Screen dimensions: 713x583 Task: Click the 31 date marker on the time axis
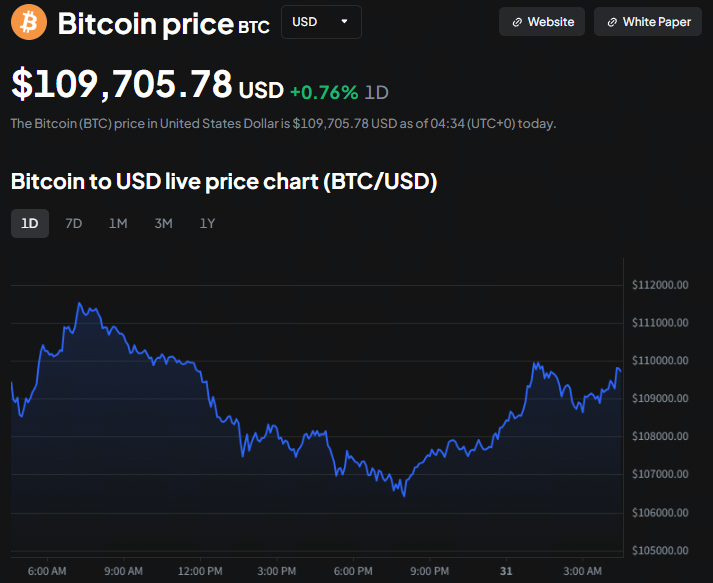point(506,571)
